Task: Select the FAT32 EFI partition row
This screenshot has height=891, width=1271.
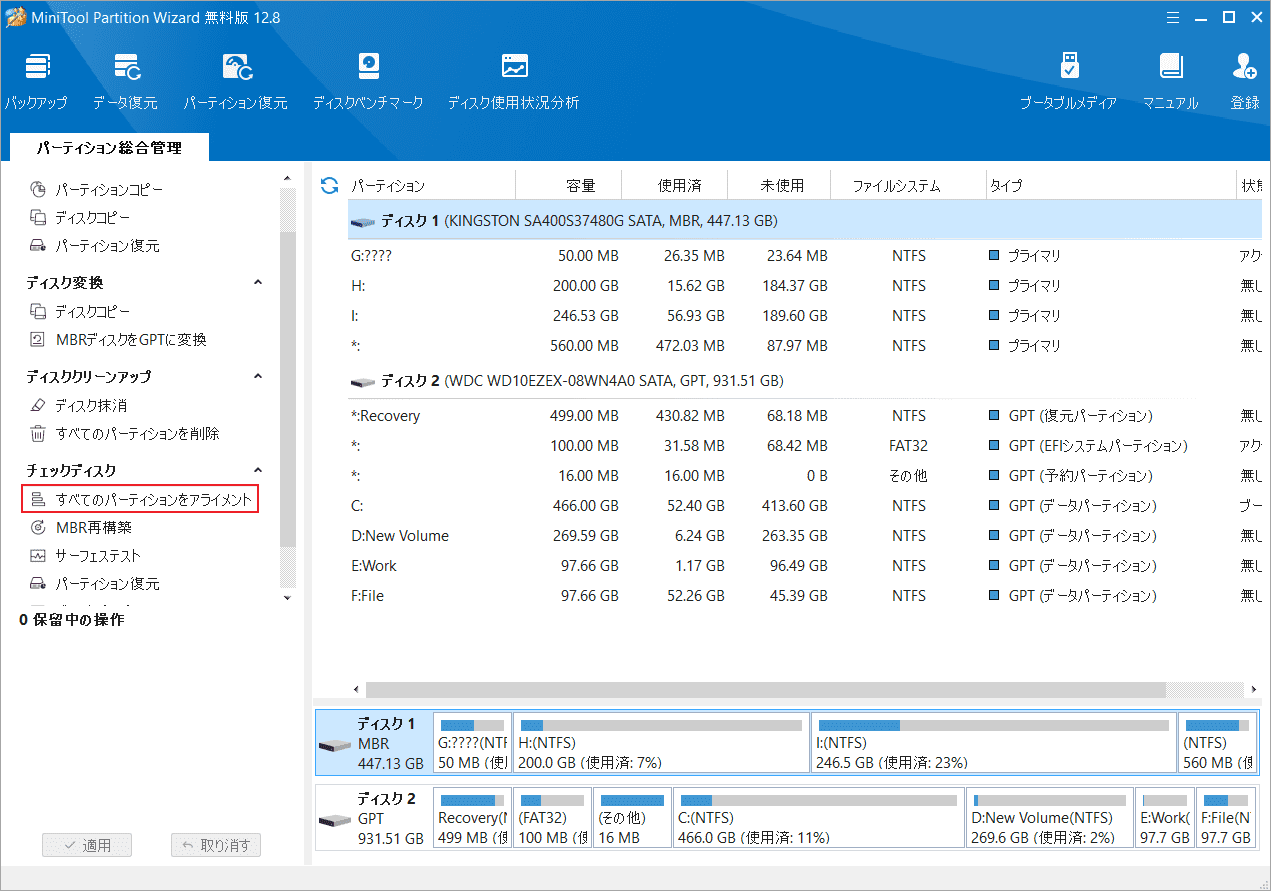Action: tap(805, 446)
